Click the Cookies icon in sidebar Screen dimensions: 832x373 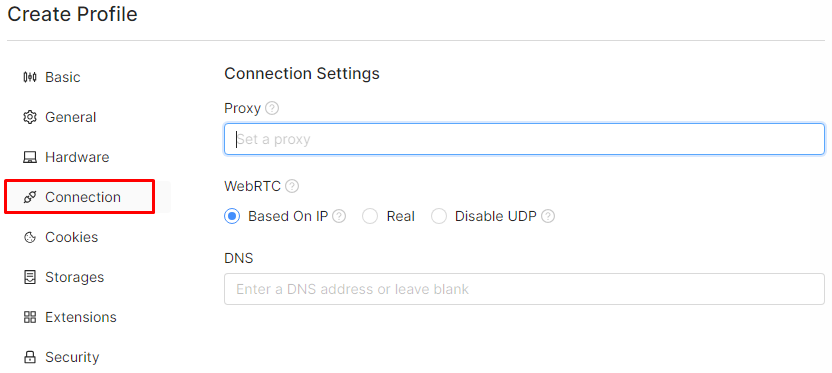pyautogui.click(x=30, y=237)
